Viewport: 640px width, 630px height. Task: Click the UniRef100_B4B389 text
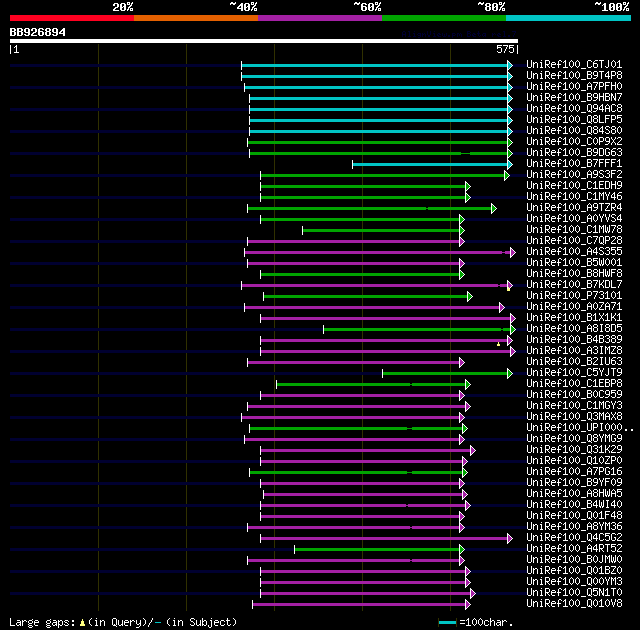(574, 340)
